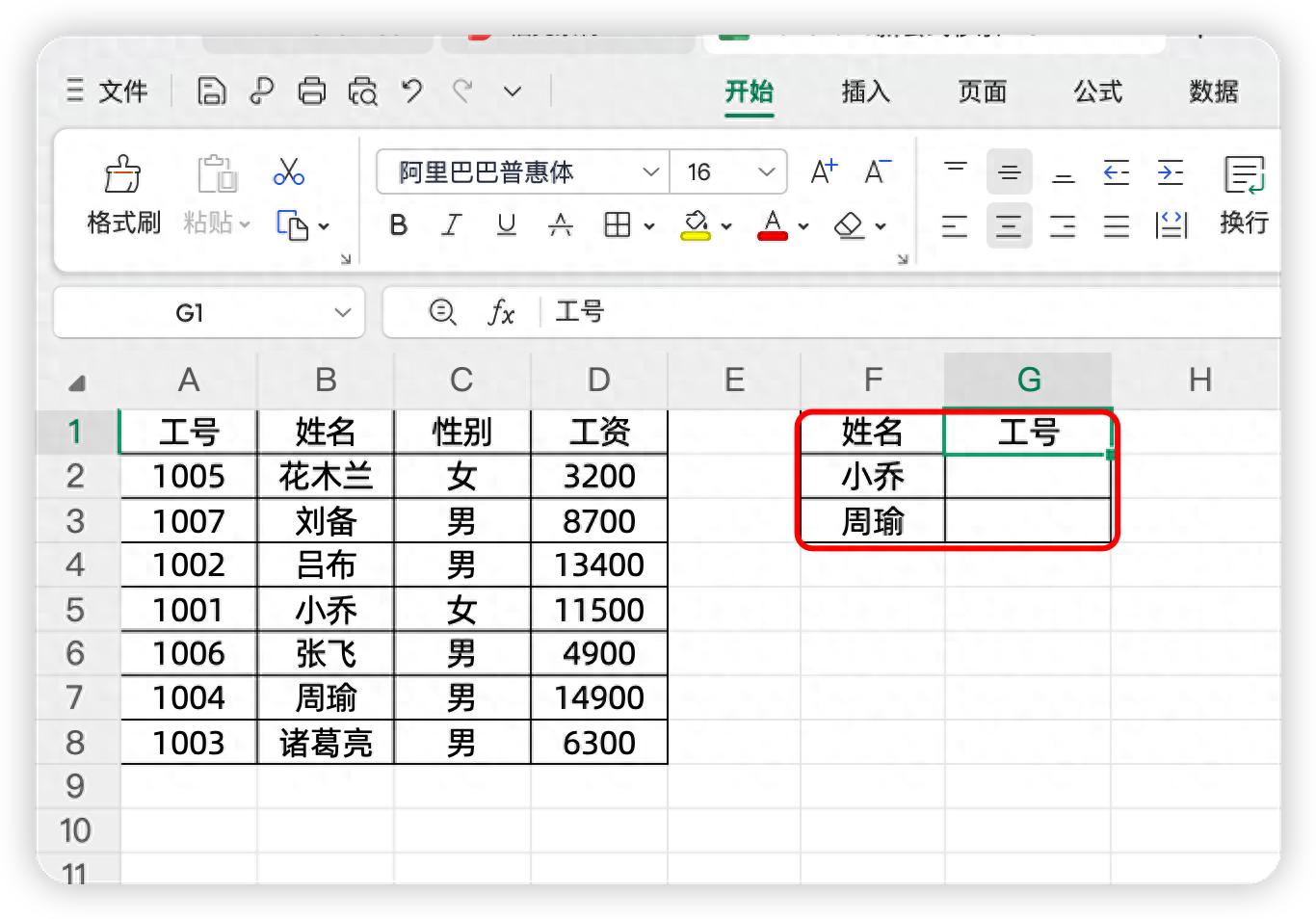This screenshot has height=919, width=1316.
Task: Apply the yellow fill color
Action: 695,225
